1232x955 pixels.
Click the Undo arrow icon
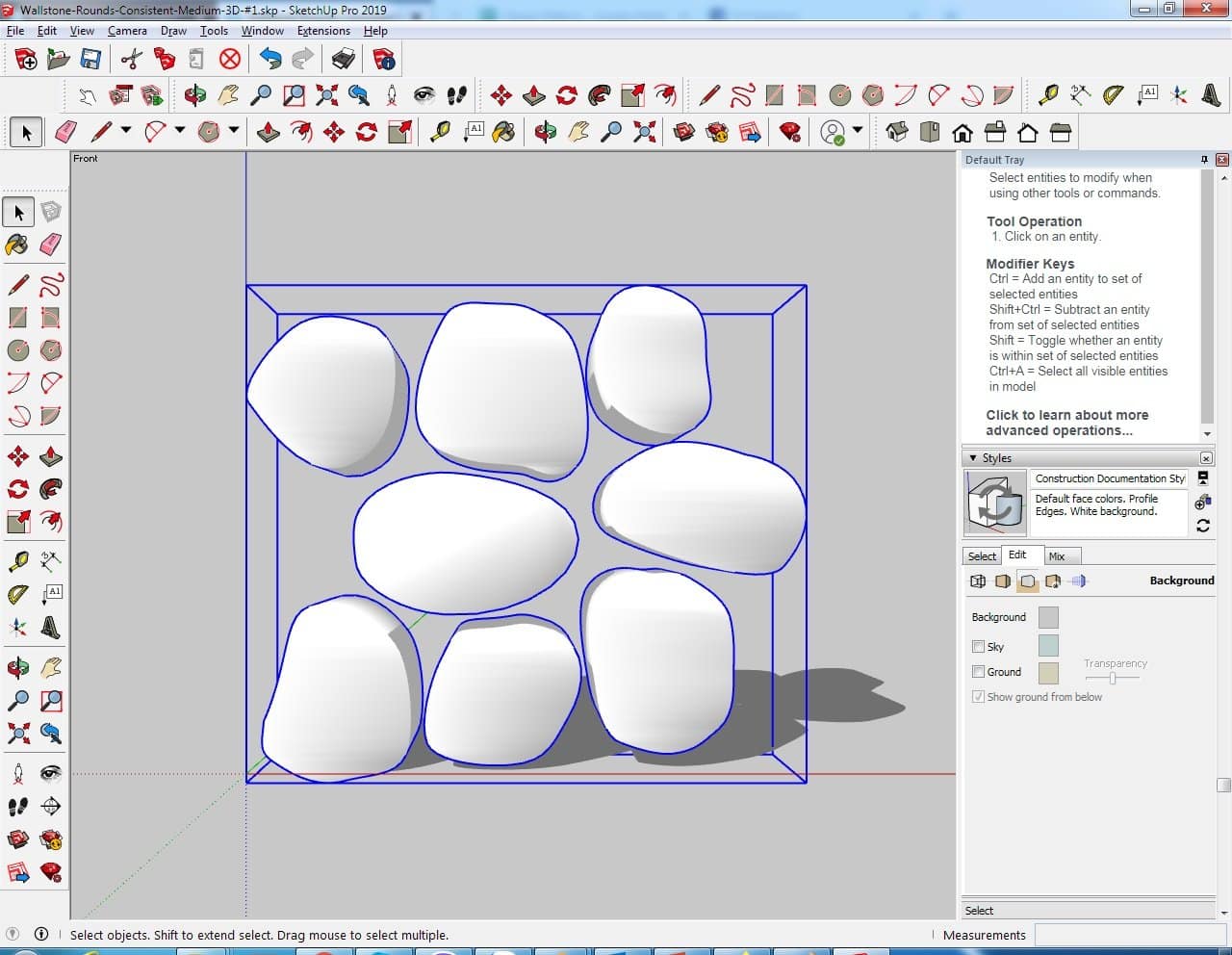tap(270, 60)
